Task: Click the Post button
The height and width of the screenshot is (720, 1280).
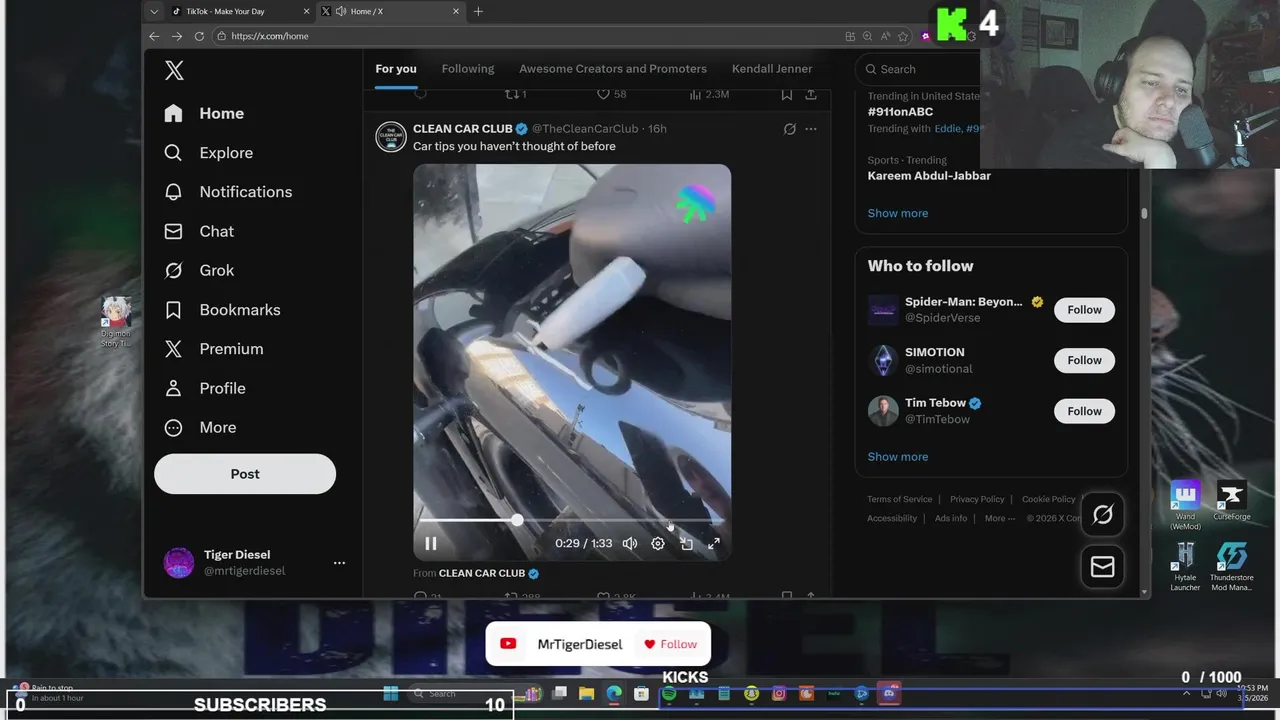Action: point(245,474)
